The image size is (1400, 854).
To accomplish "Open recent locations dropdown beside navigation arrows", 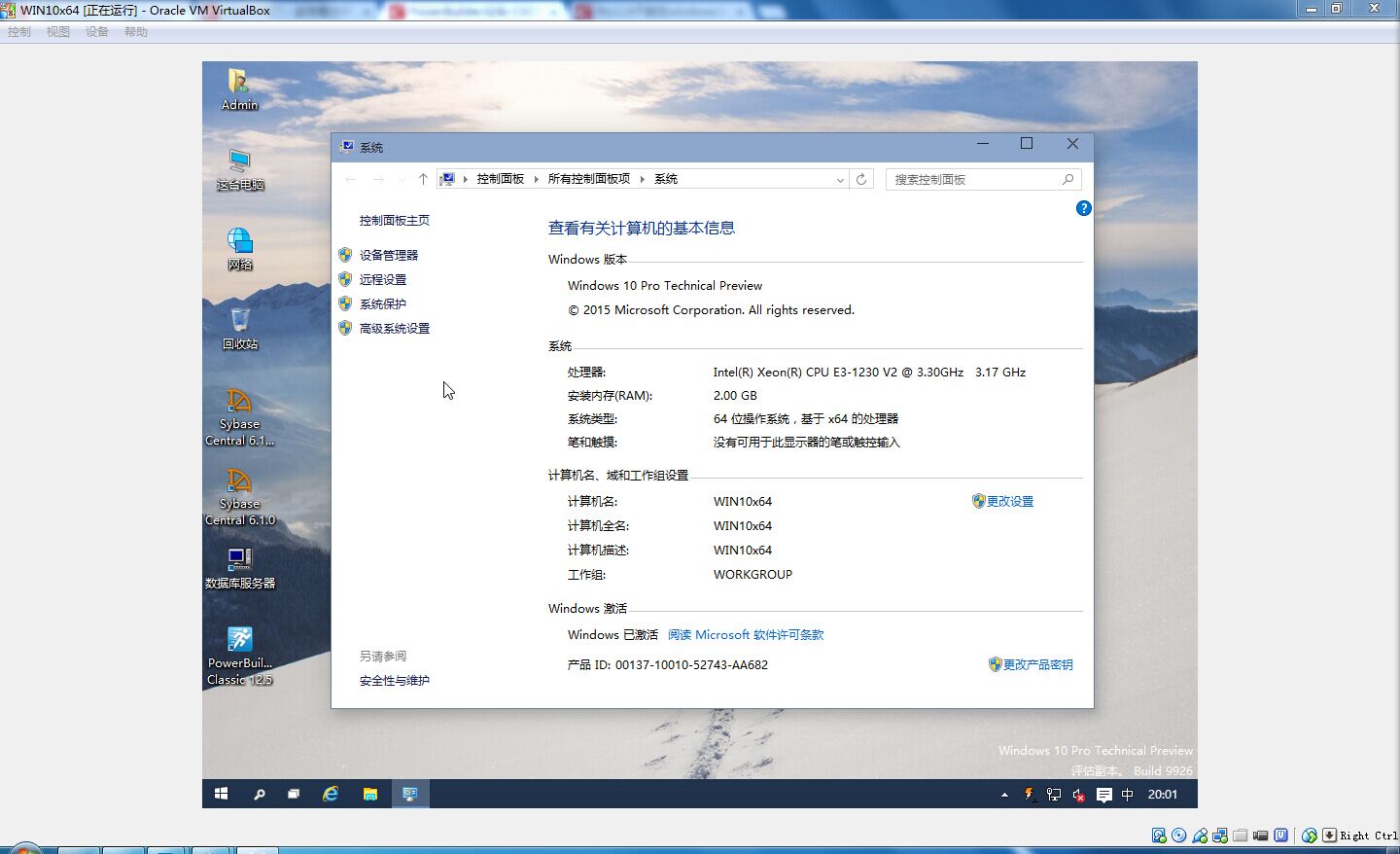I will 402,179.
